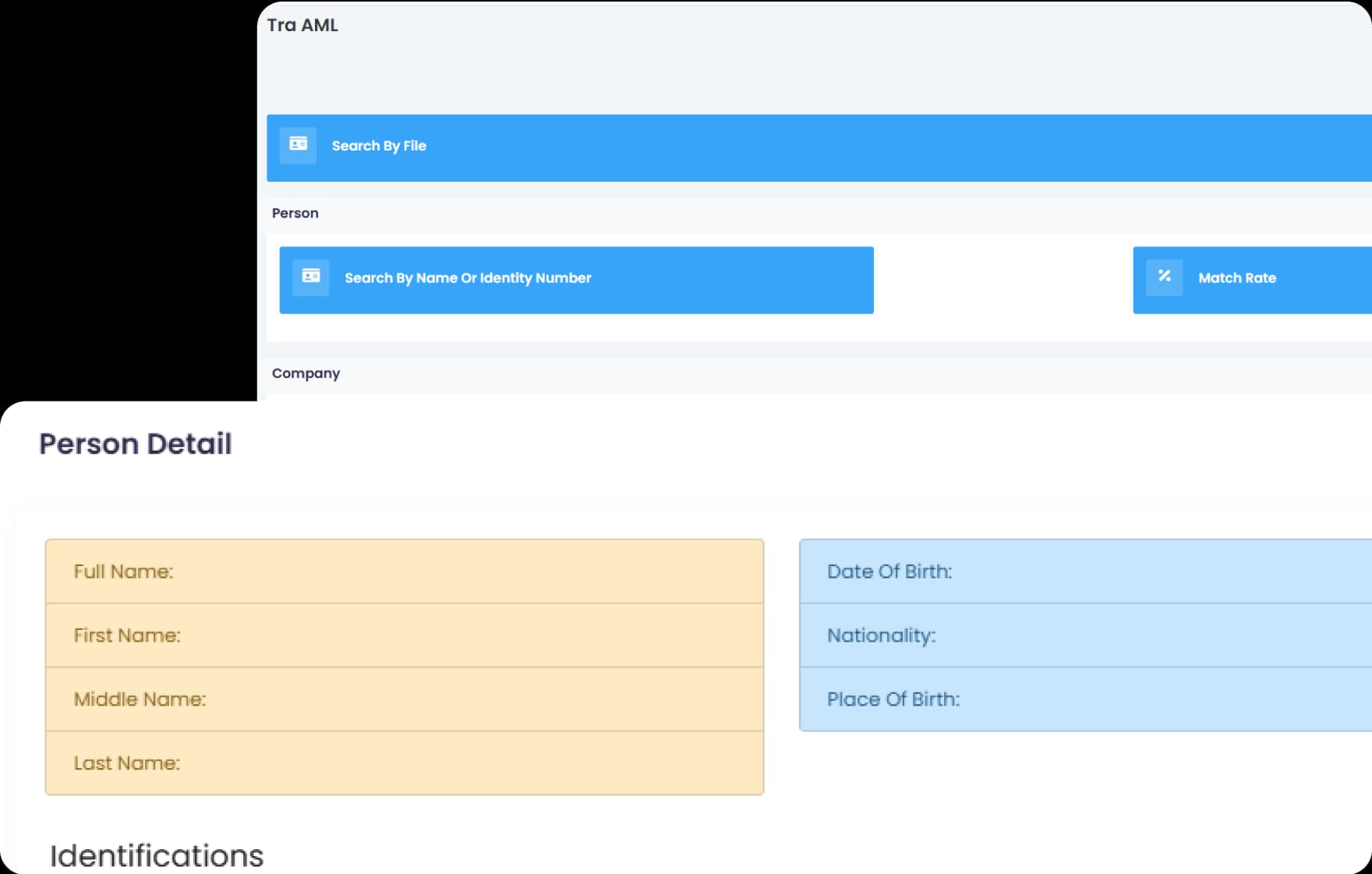
Task: Click the Place Of Birth row
Action: pyautogui.click(x=1084, y=699)
